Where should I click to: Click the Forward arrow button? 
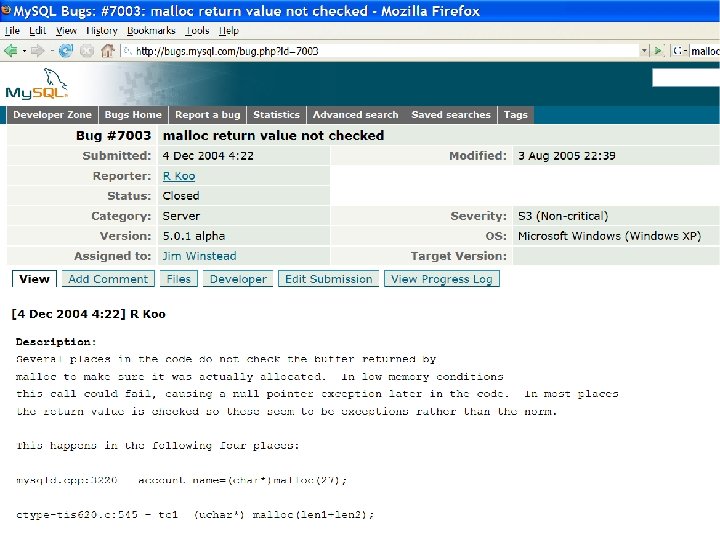(37, 51)
